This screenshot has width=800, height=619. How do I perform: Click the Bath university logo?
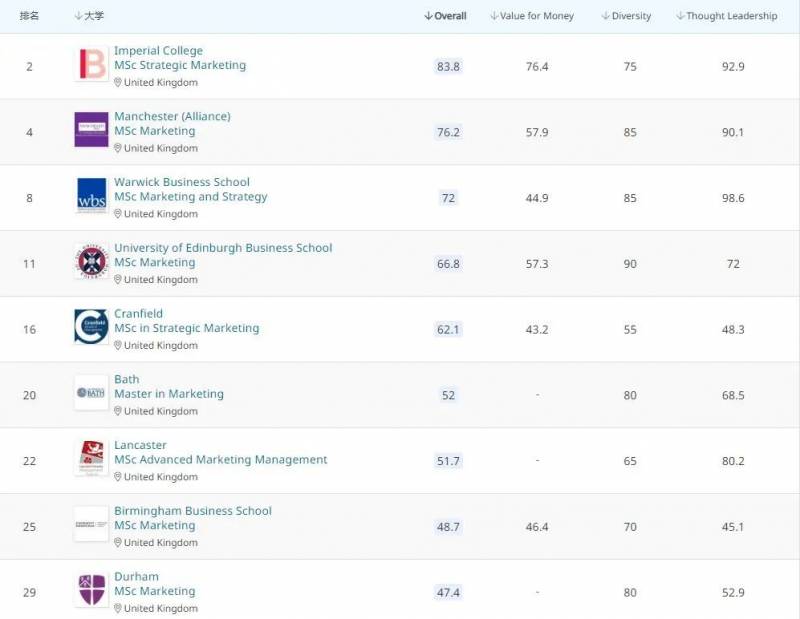[x=91, y=393]
